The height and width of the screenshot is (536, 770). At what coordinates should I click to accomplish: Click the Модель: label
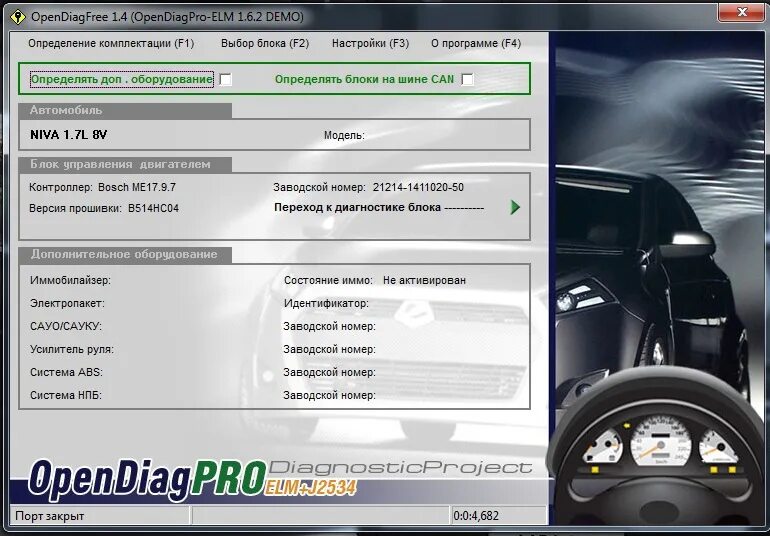tap(344, 135)
